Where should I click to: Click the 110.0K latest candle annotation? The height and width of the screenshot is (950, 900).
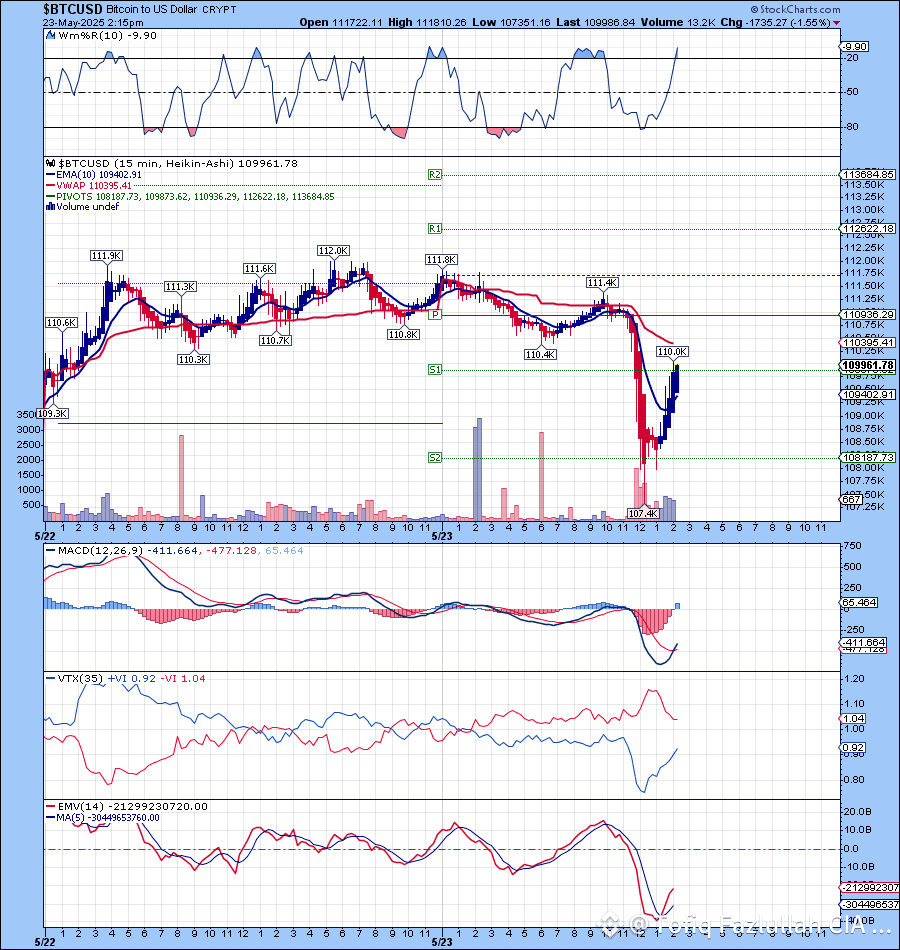[x=673, y=351]
